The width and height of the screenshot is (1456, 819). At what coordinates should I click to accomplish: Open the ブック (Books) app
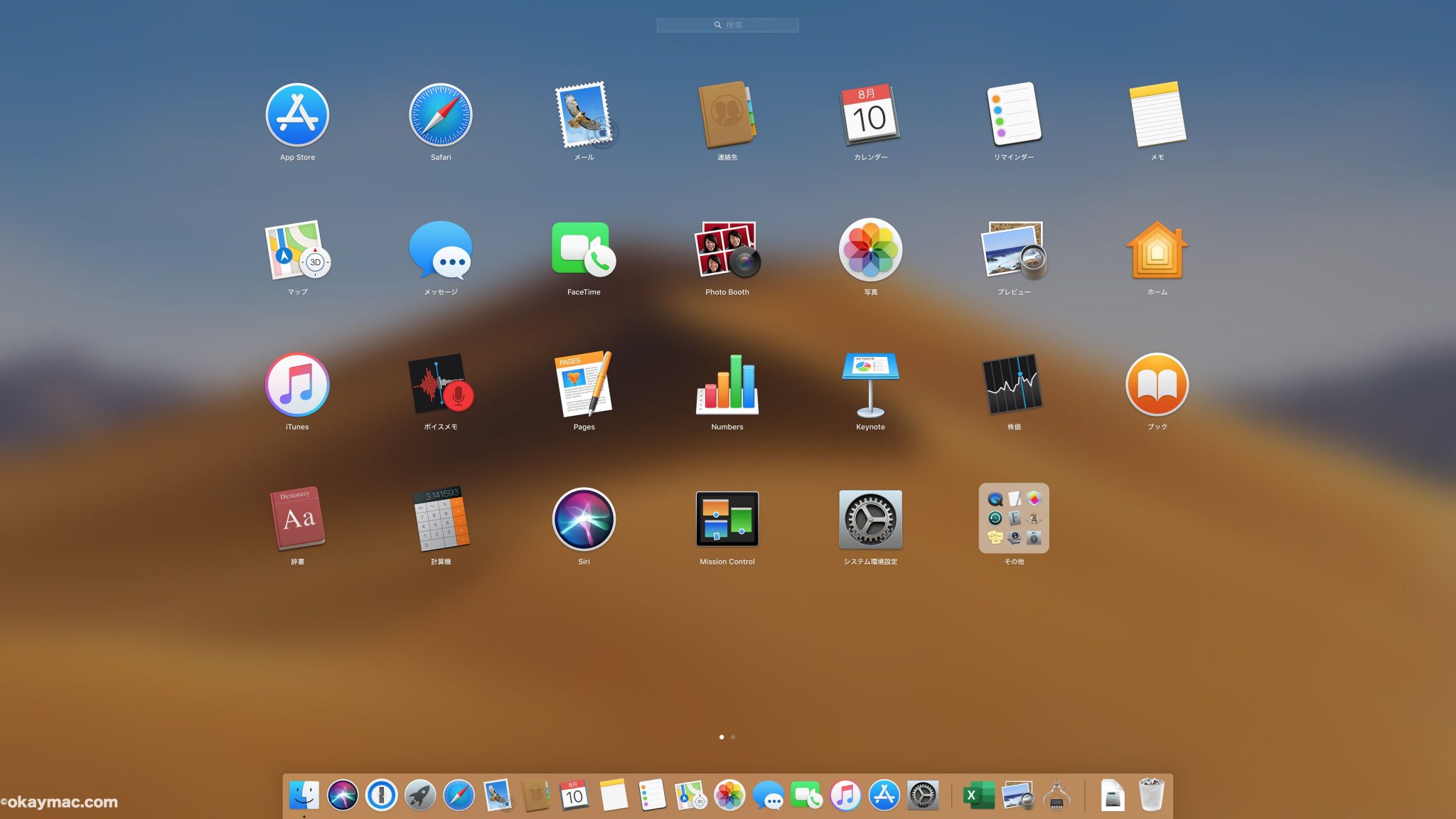click(1157, 385)
